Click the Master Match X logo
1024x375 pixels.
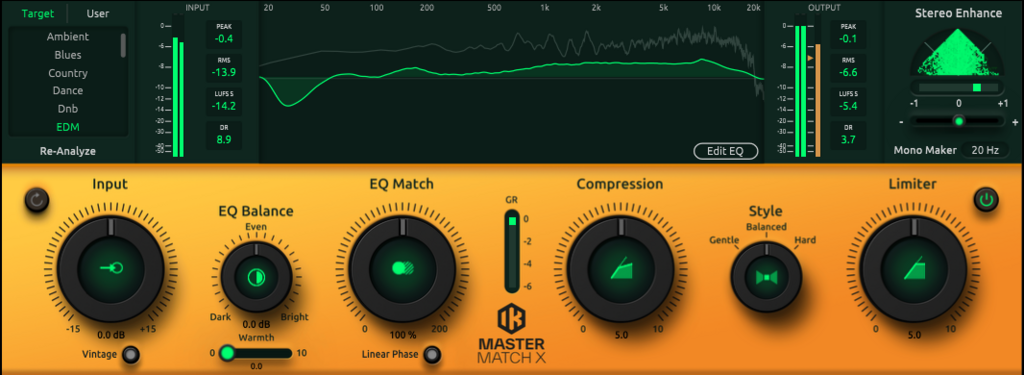point(512,334)
